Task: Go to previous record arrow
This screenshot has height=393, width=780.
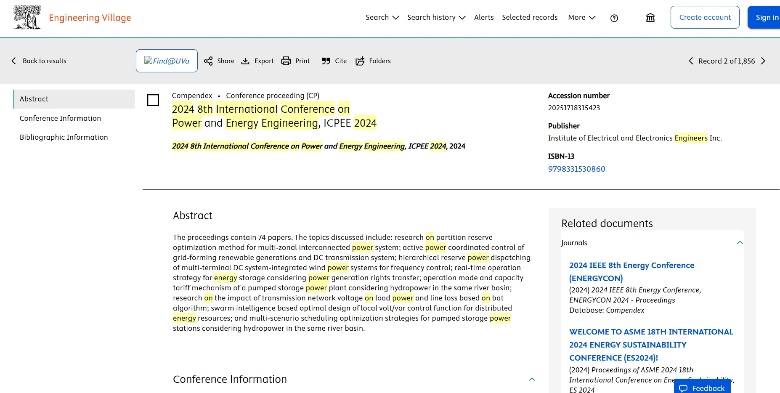Action: pos(690,61)
